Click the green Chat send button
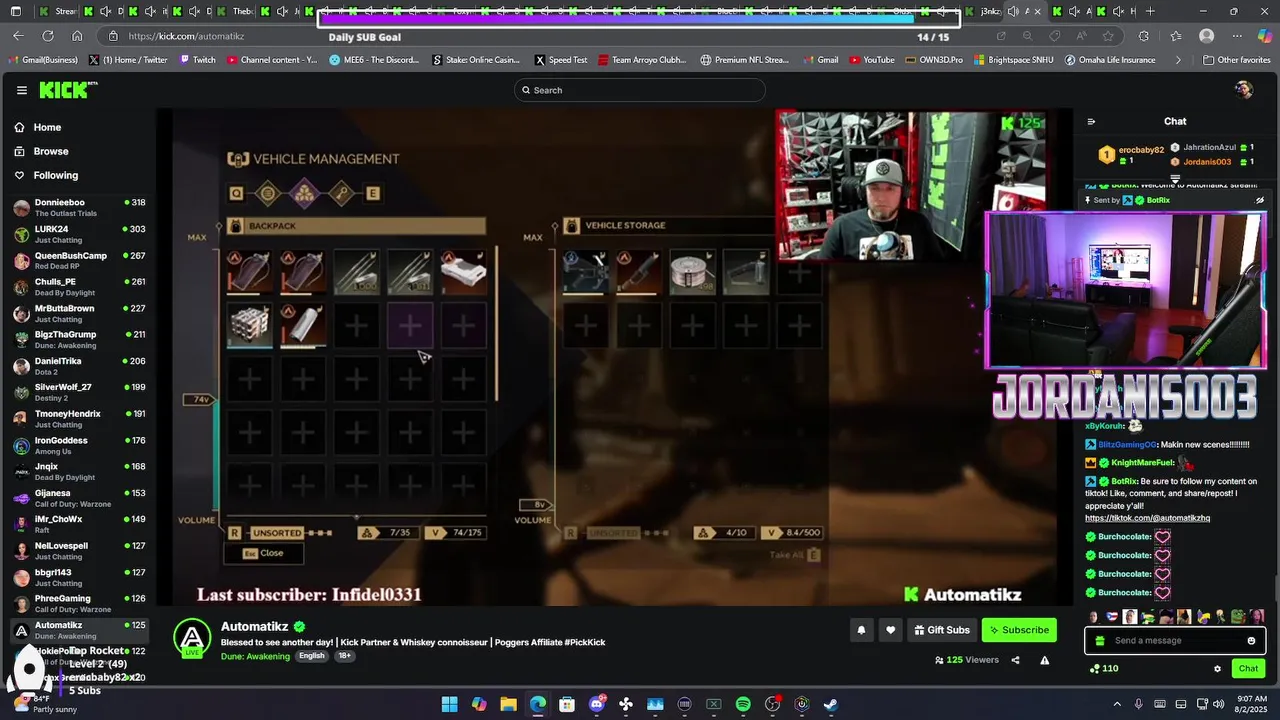Screen dimensions: 1280x720 [x=1248, y=669]
